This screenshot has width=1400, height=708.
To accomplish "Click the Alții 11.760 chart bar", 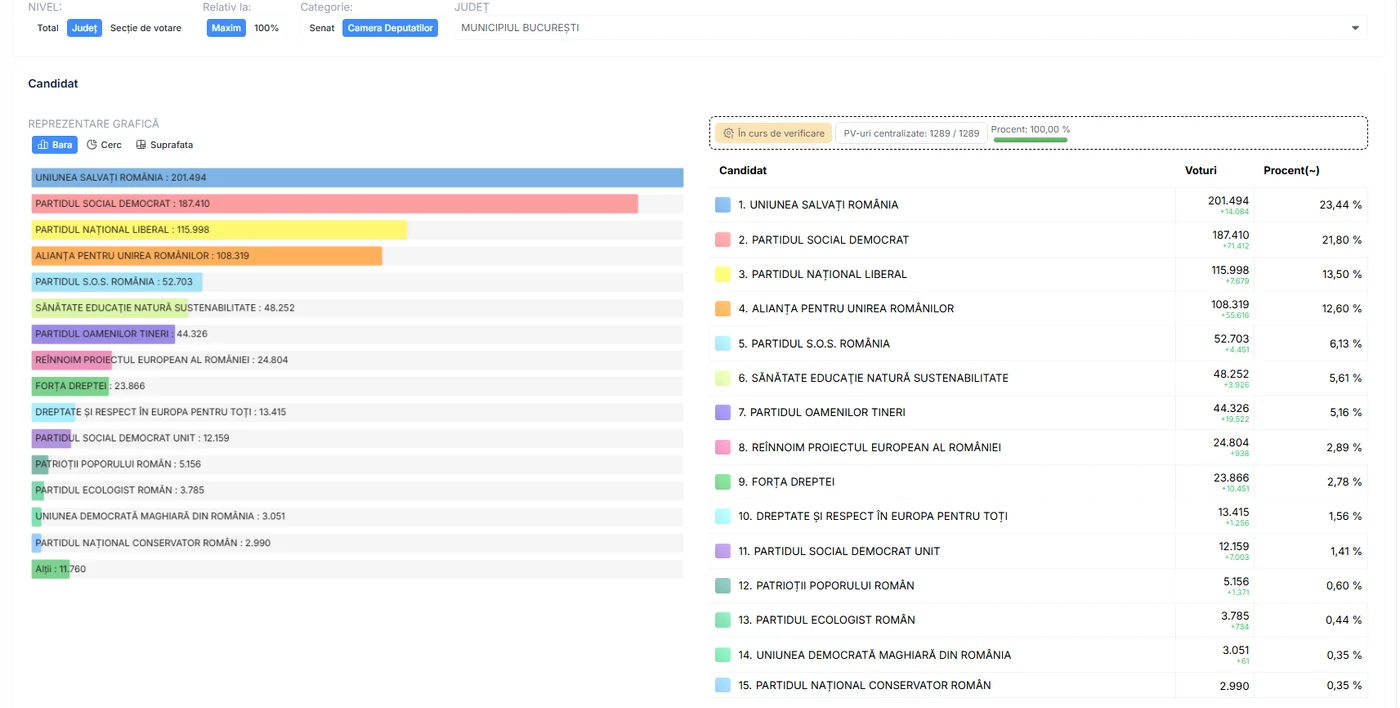I will pyautogui.click(x=51, y=569).
